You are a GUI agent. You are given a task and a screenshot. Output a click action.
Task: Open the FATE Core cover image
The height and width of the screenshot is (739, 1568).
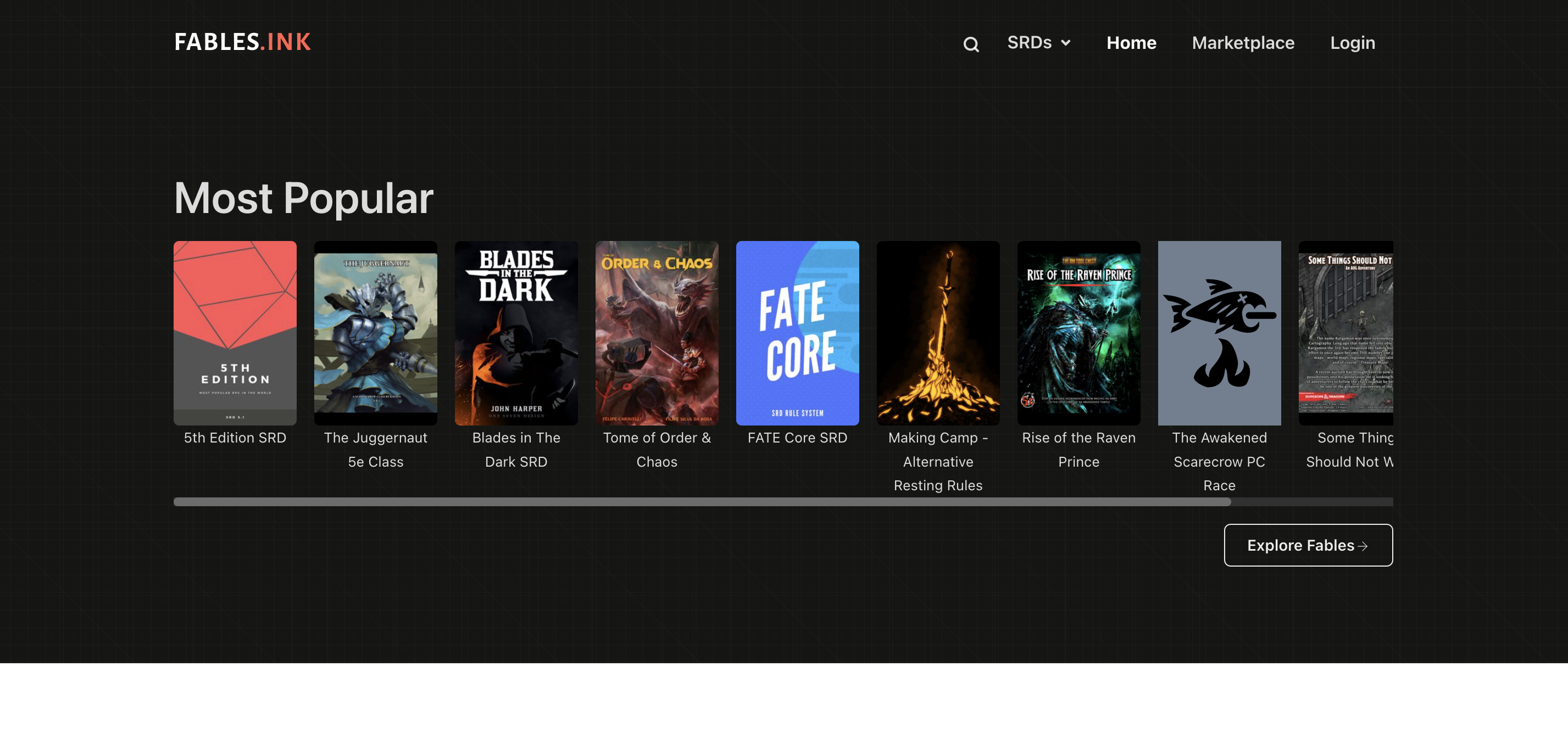click(x=797, y=333)
